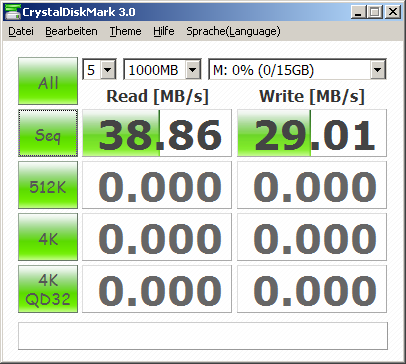Maximize the CrystalDiskMark window
The width and height of the screenshot is (406, 364).
tap(375, 12)
